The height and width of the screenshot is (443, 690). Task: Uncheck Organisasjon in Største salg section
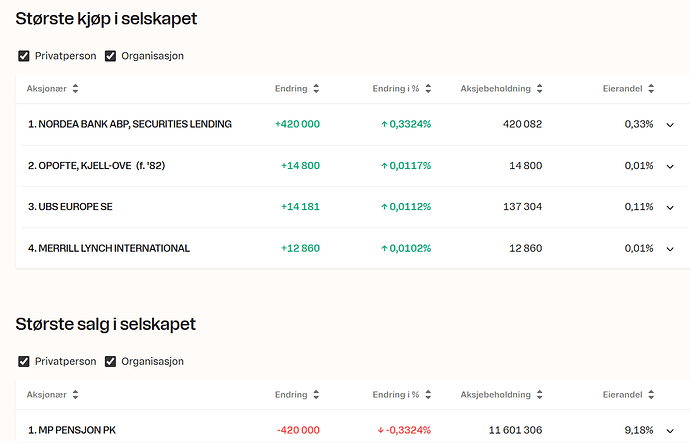tap(110, 362)
